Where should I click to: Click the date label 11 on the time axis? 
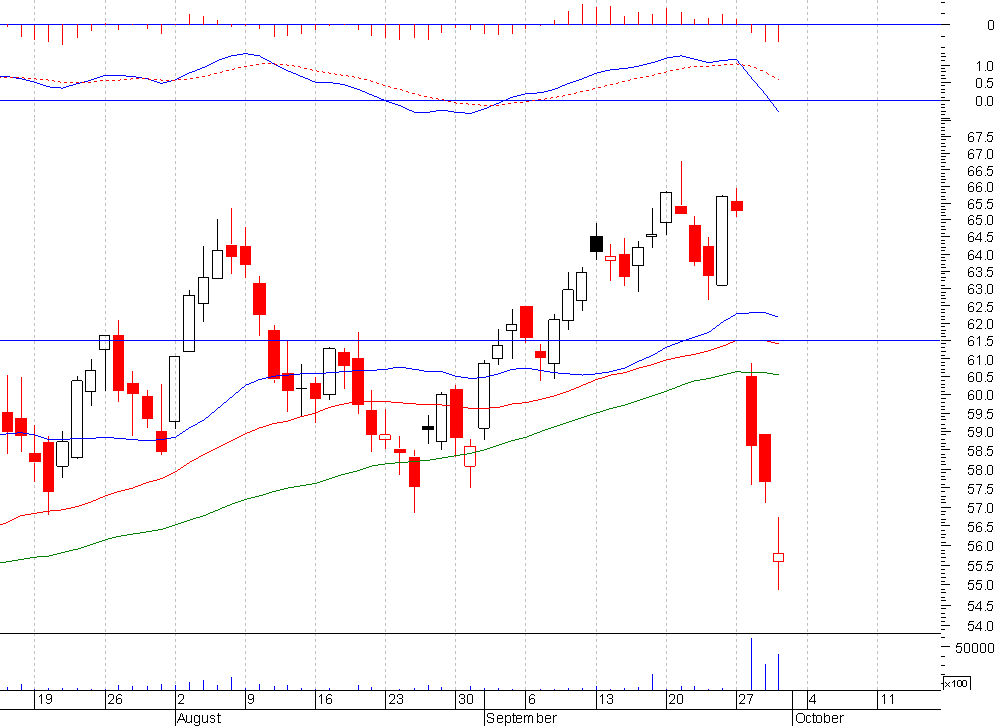click(x=887, y=699)
